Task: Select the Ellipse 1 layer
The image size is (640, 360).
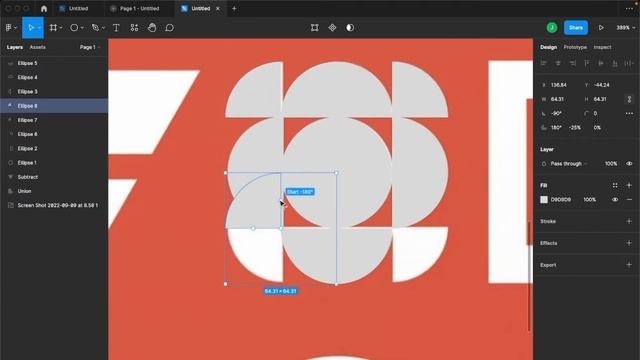Action: tap(54, 162)
